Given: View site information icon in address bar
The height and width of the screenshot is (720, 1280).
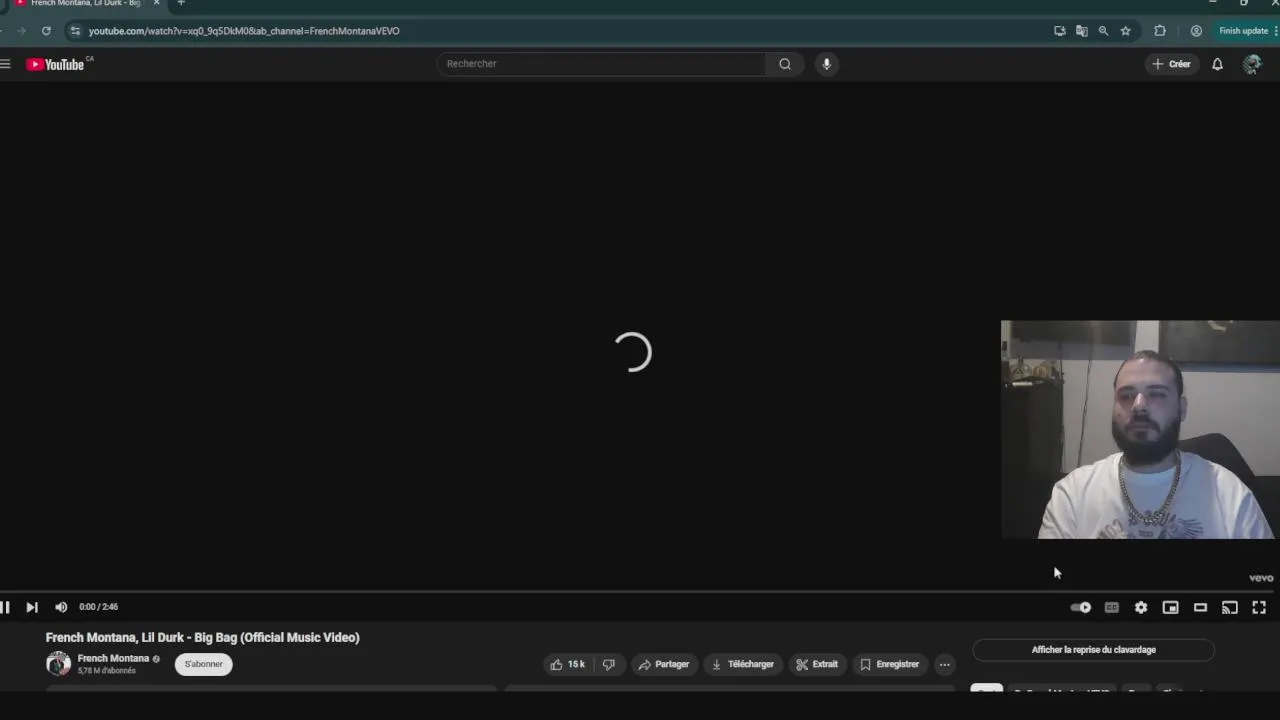Looking at the screenshot, I should 75,31.
